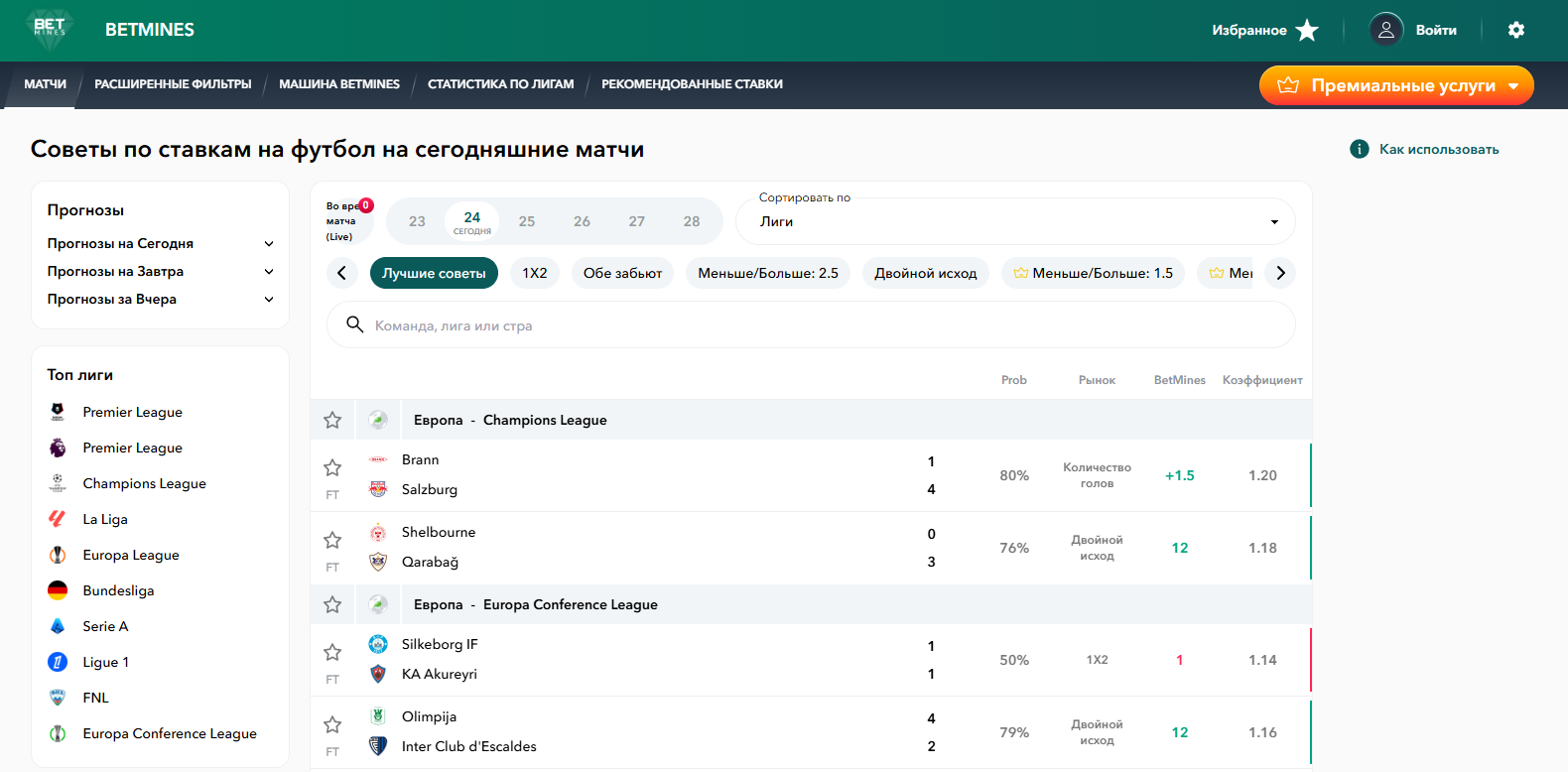Expand Прогнозы за Вчера
The height and width of the screenshot is (772, 1568).
pyautogui.click(x=161, y=299)
